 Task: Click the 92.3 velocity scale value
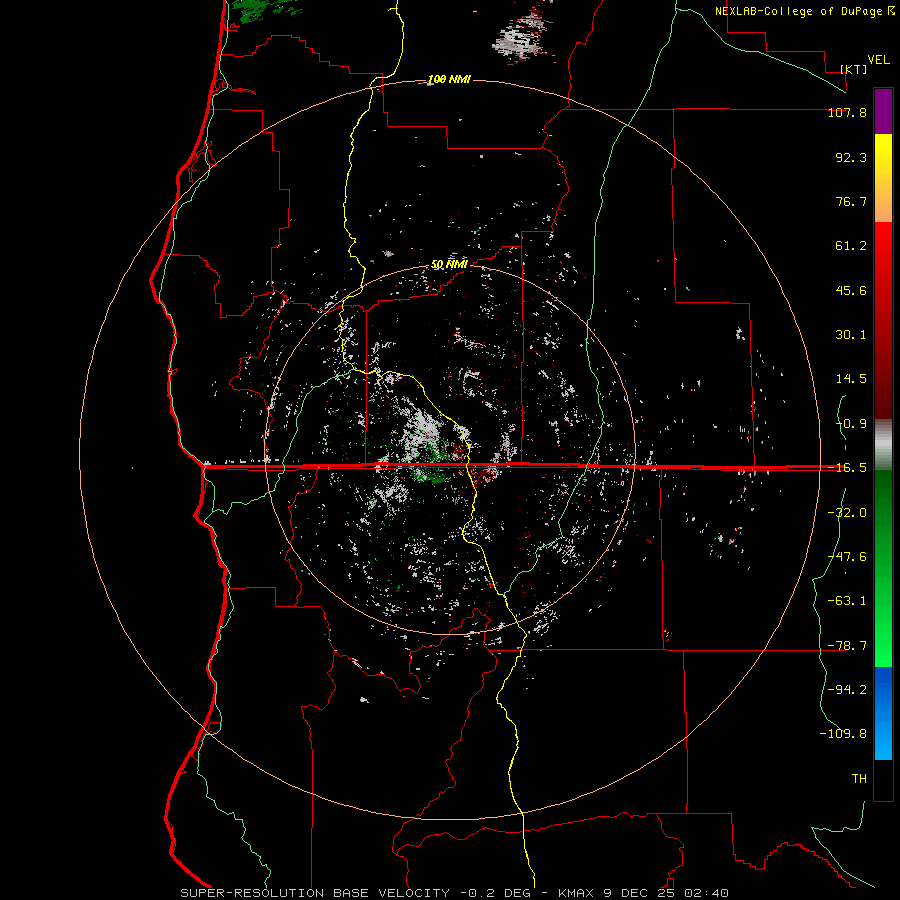[x=851, y=157]
